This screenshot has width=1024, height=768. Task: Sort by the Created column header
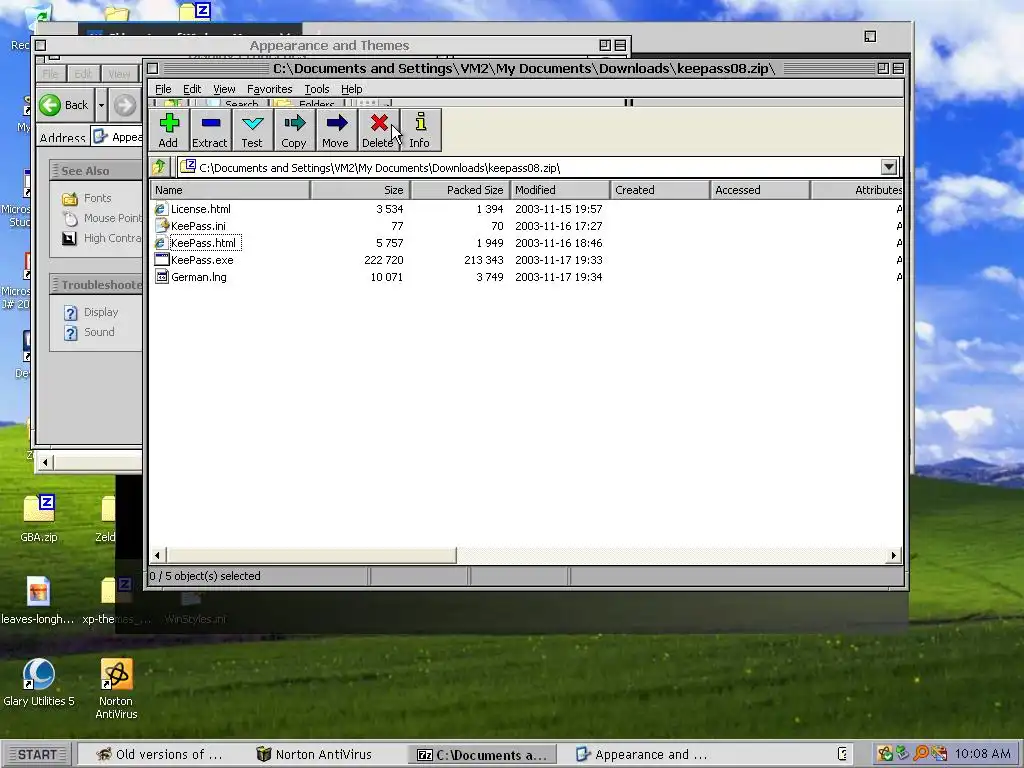(660, 190)
